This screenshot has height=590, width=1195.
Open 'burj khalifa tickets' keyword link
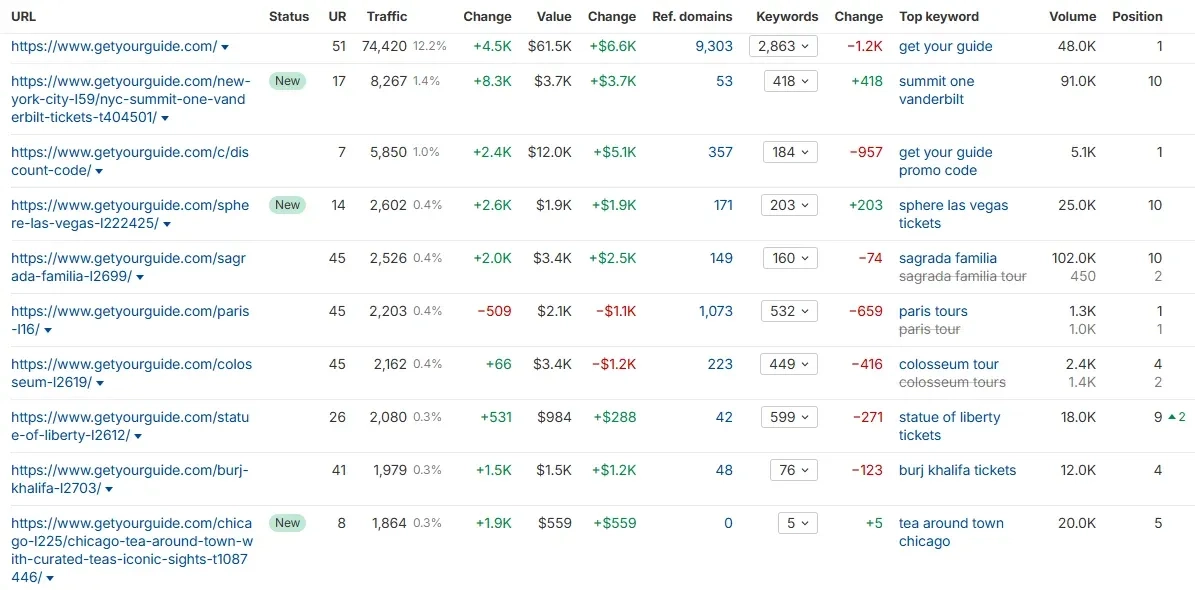[x=957, y=470]
